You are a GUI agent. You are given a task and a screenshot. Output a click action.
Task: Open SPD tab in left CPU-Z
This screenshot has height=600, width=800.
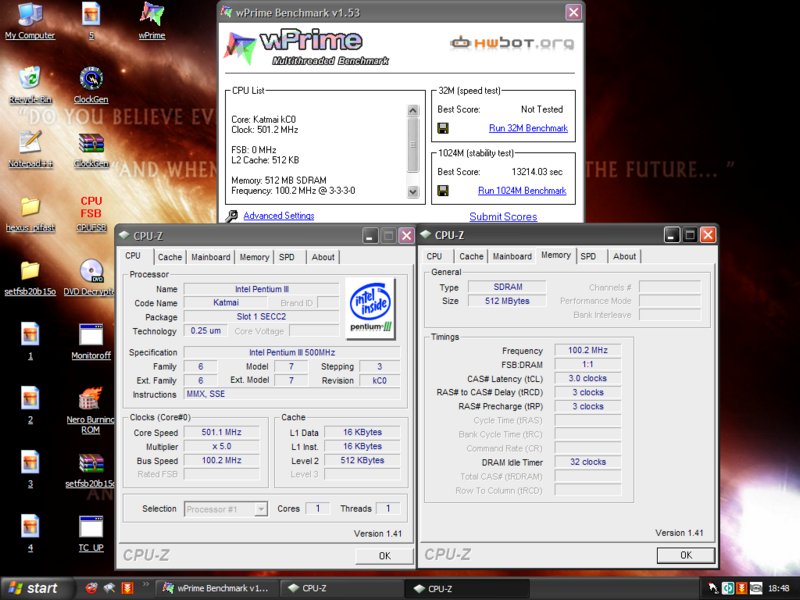click(287, 257)
